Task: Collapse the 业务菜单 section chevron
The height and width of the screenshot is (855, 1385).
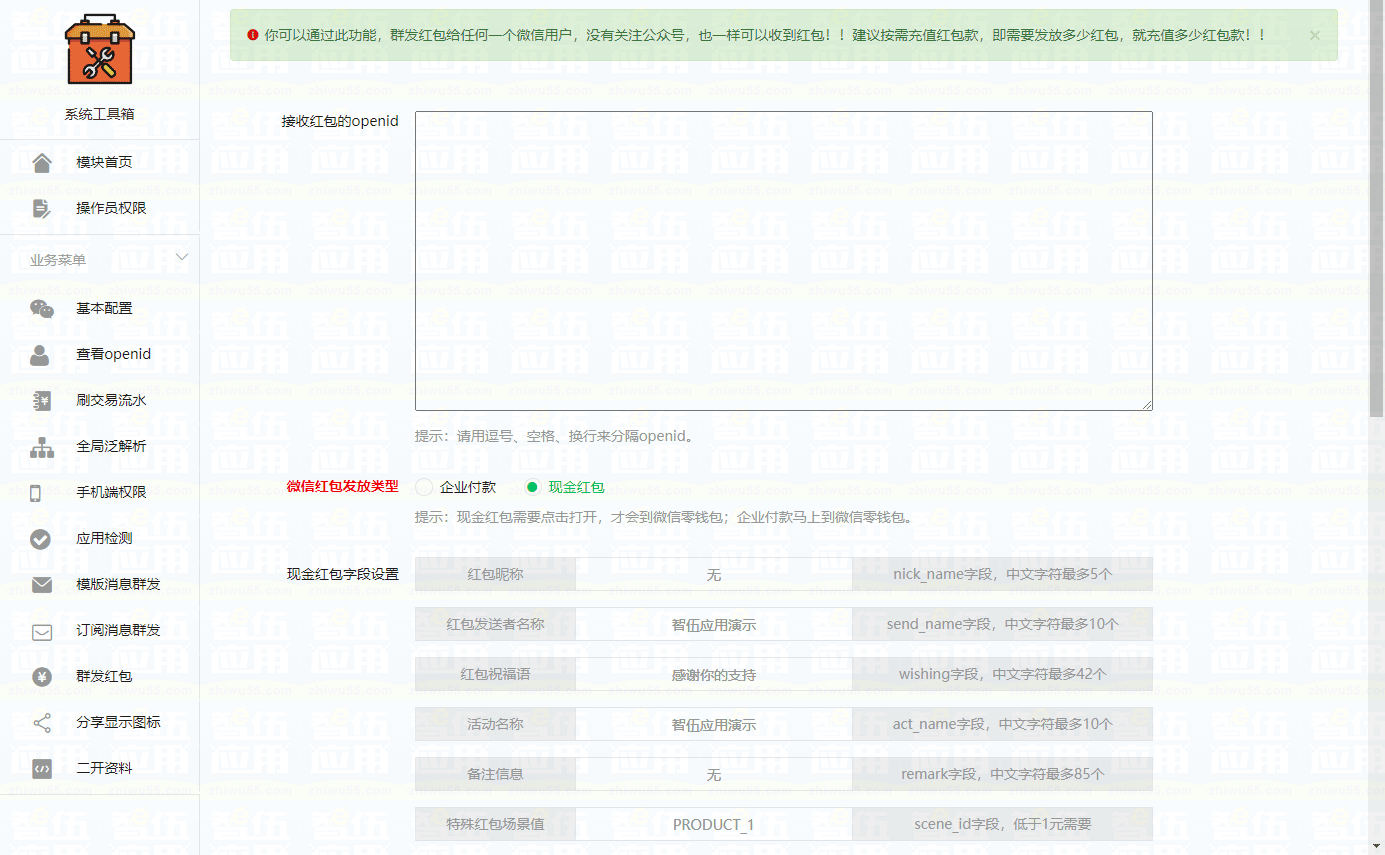Action: pyautogui.click(x=182, y=258)
